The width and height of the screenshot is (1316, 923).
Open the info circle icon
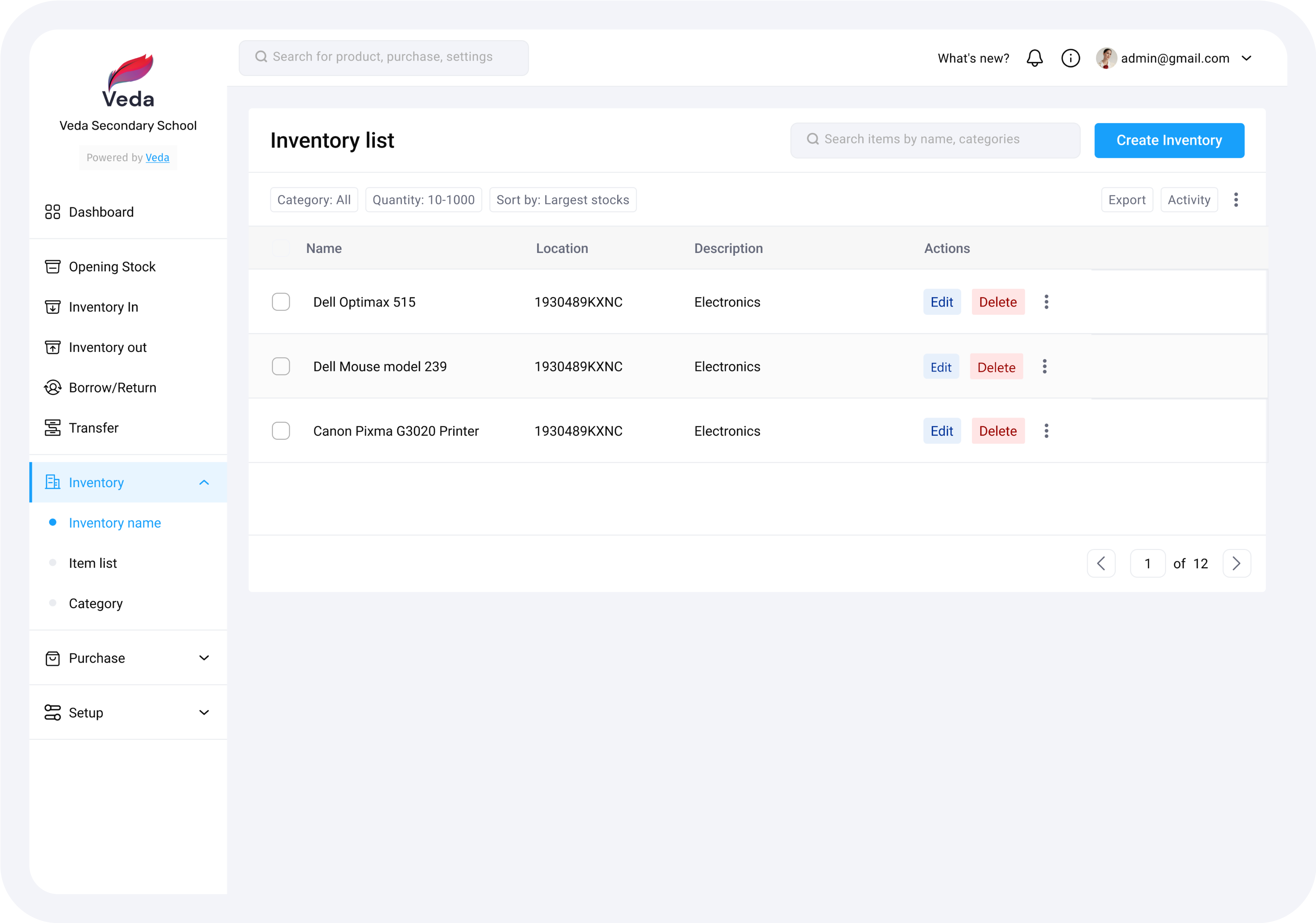pos(1070,58)
